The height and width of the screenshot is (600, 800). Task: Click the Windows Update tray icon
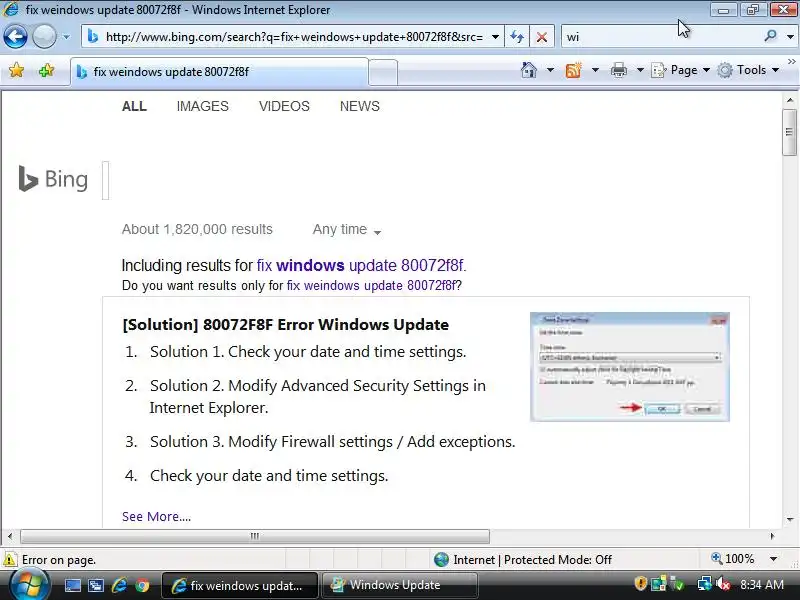[x=659, y=584]
